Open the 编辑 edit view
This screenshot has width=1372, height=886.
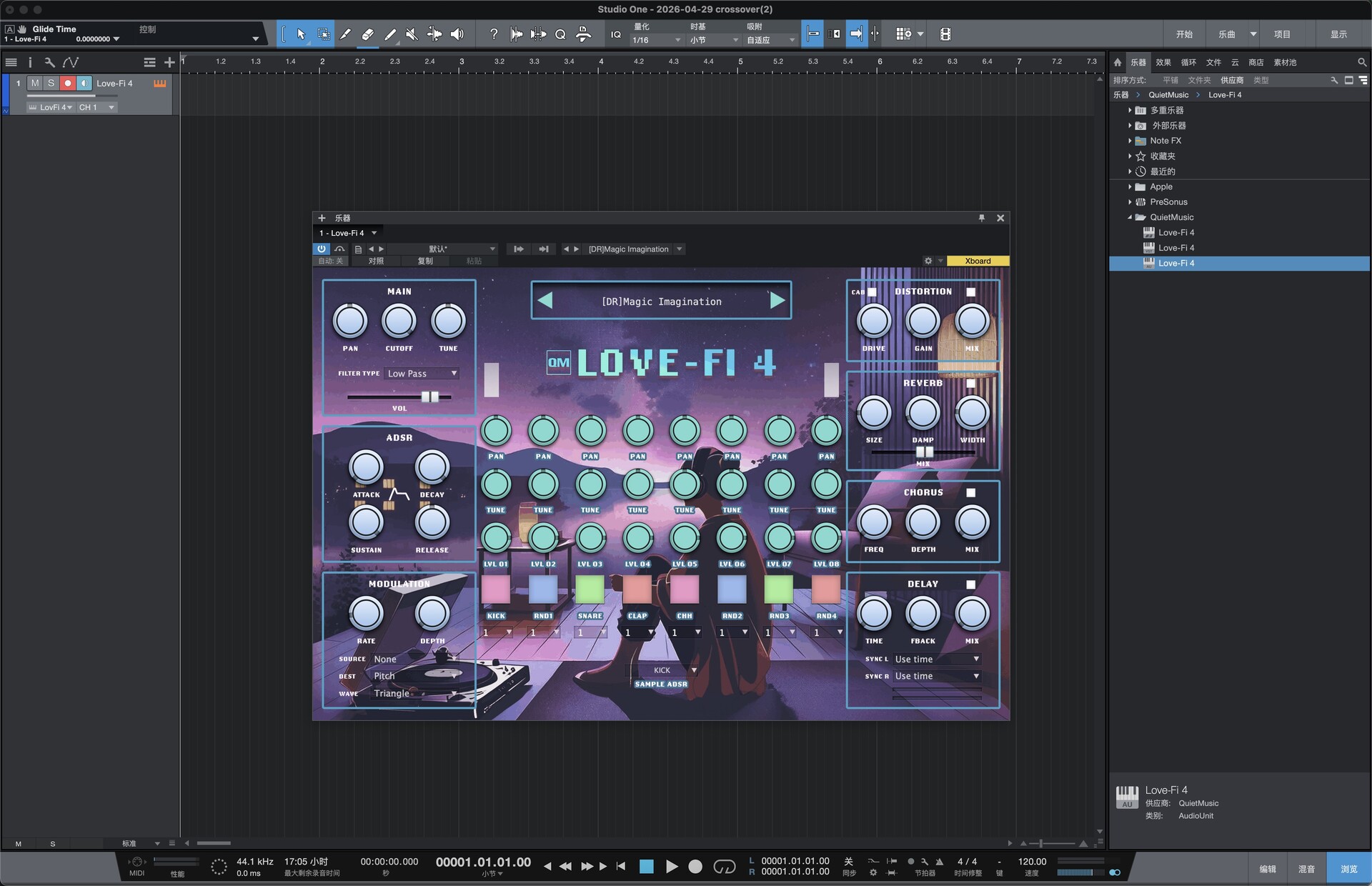coord(1268,869)
